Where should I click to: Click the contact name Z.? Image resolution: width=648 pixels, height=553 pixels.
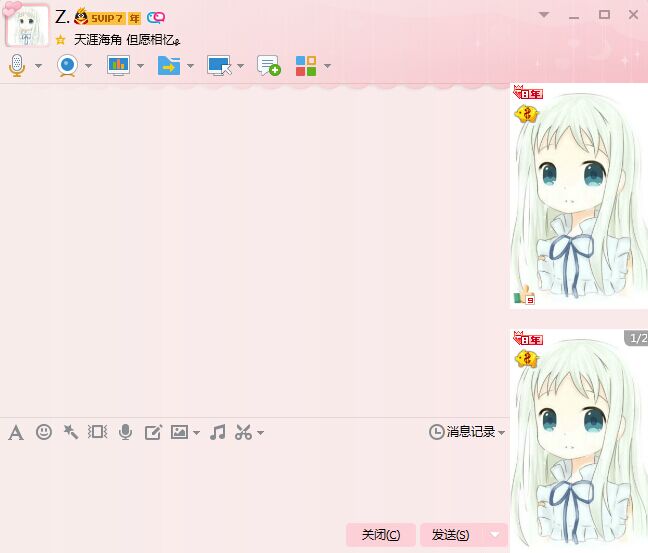click(62, 17)
